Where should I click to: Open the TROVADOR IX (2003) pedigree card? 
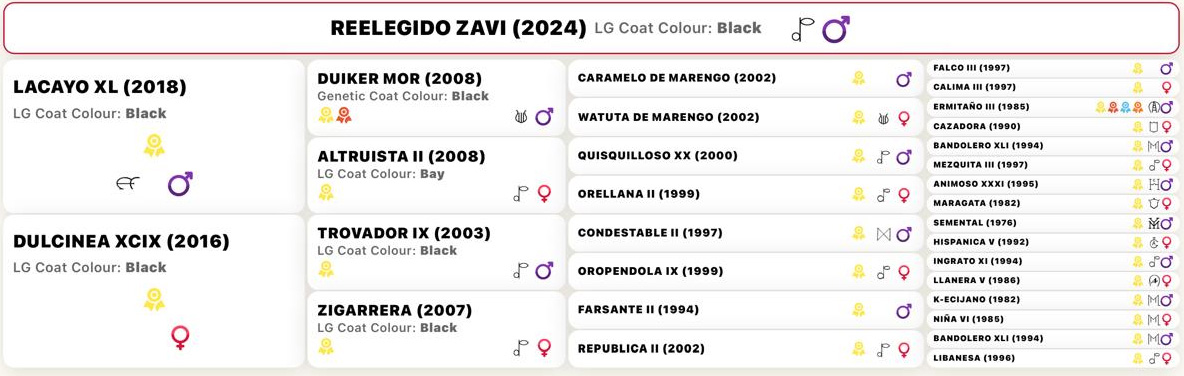pyautogui.click(x=436, y=251)
